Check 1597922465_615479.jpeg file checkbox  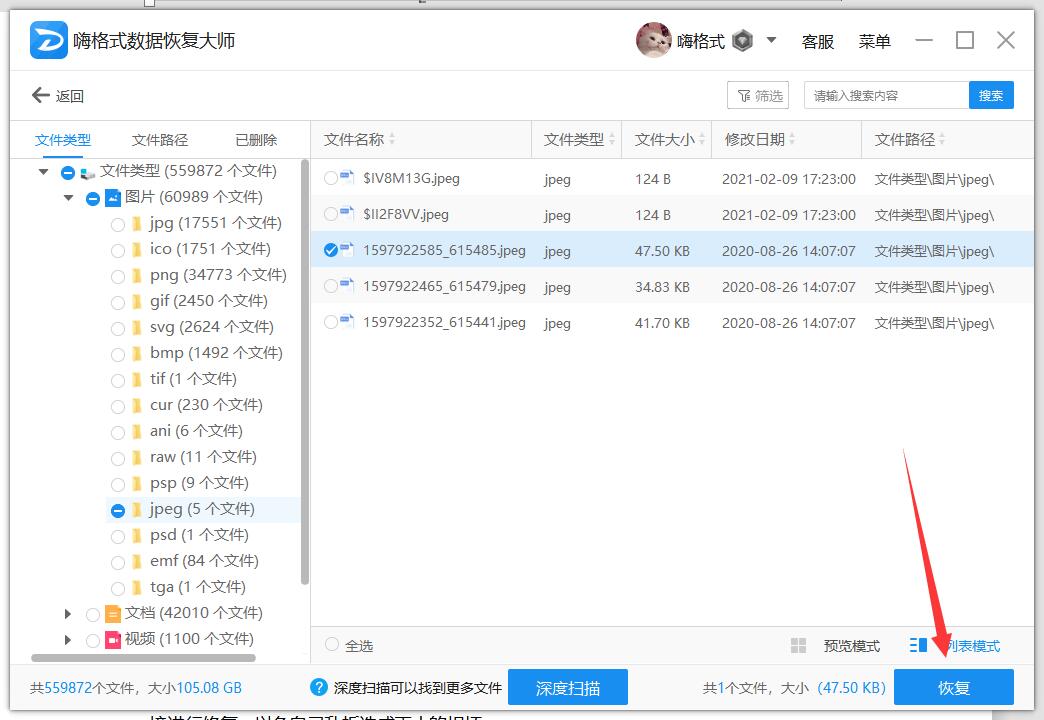coord(331,286)
